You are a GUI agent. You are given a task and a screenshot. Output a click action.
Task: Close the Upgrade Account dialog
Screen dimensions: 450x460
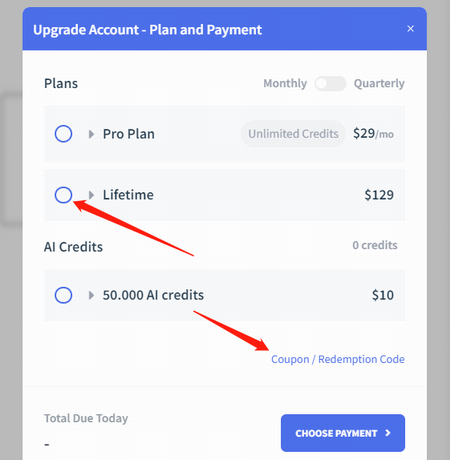click(410, 29)
